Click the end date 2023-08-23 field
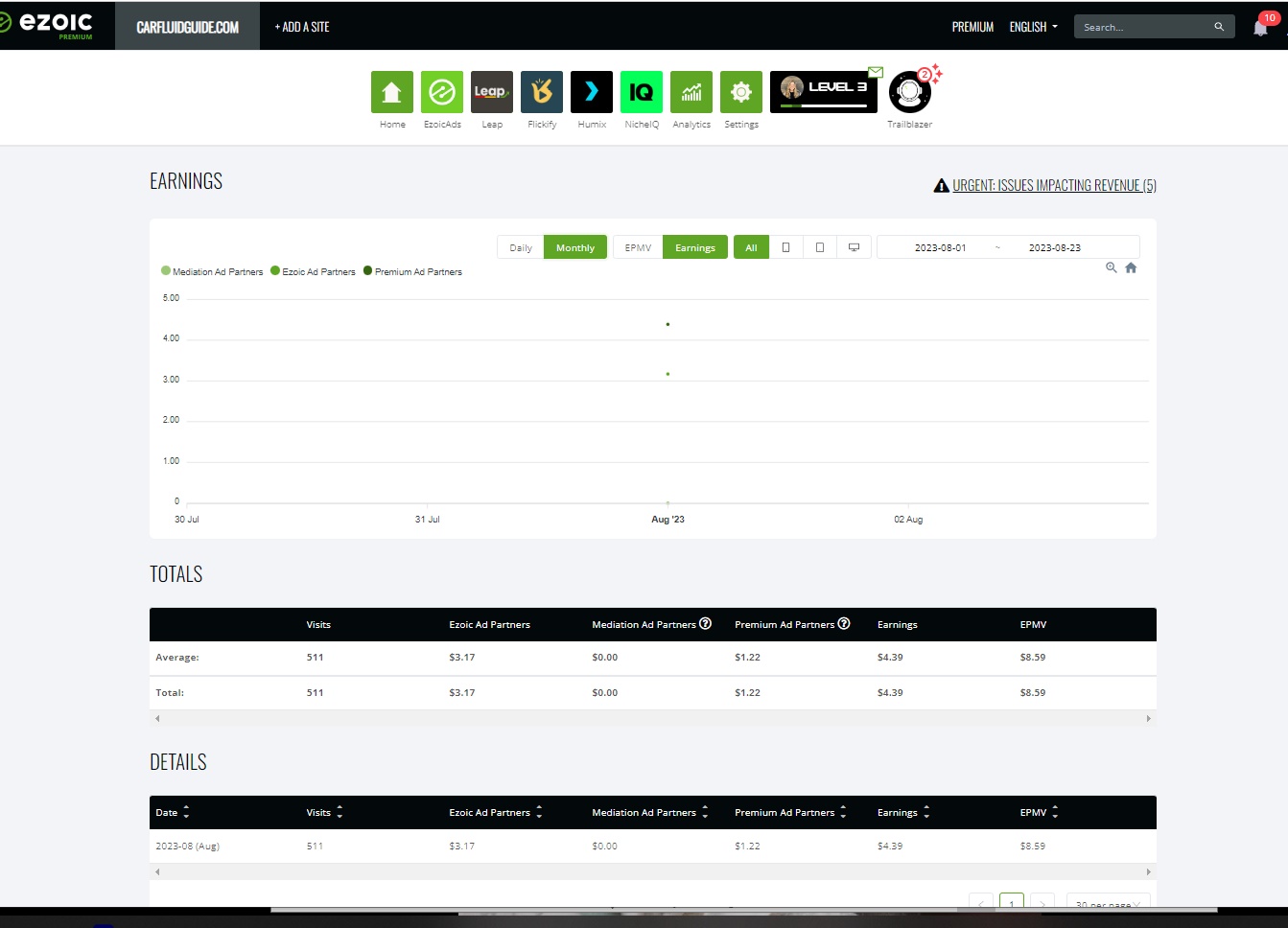This screenshot has width=1288, height=928. [x=1055, y=247]
